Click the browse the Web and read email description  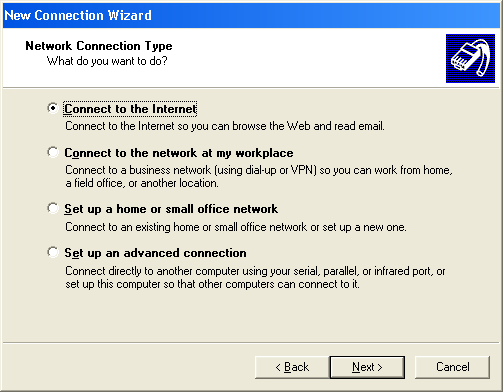225,126
